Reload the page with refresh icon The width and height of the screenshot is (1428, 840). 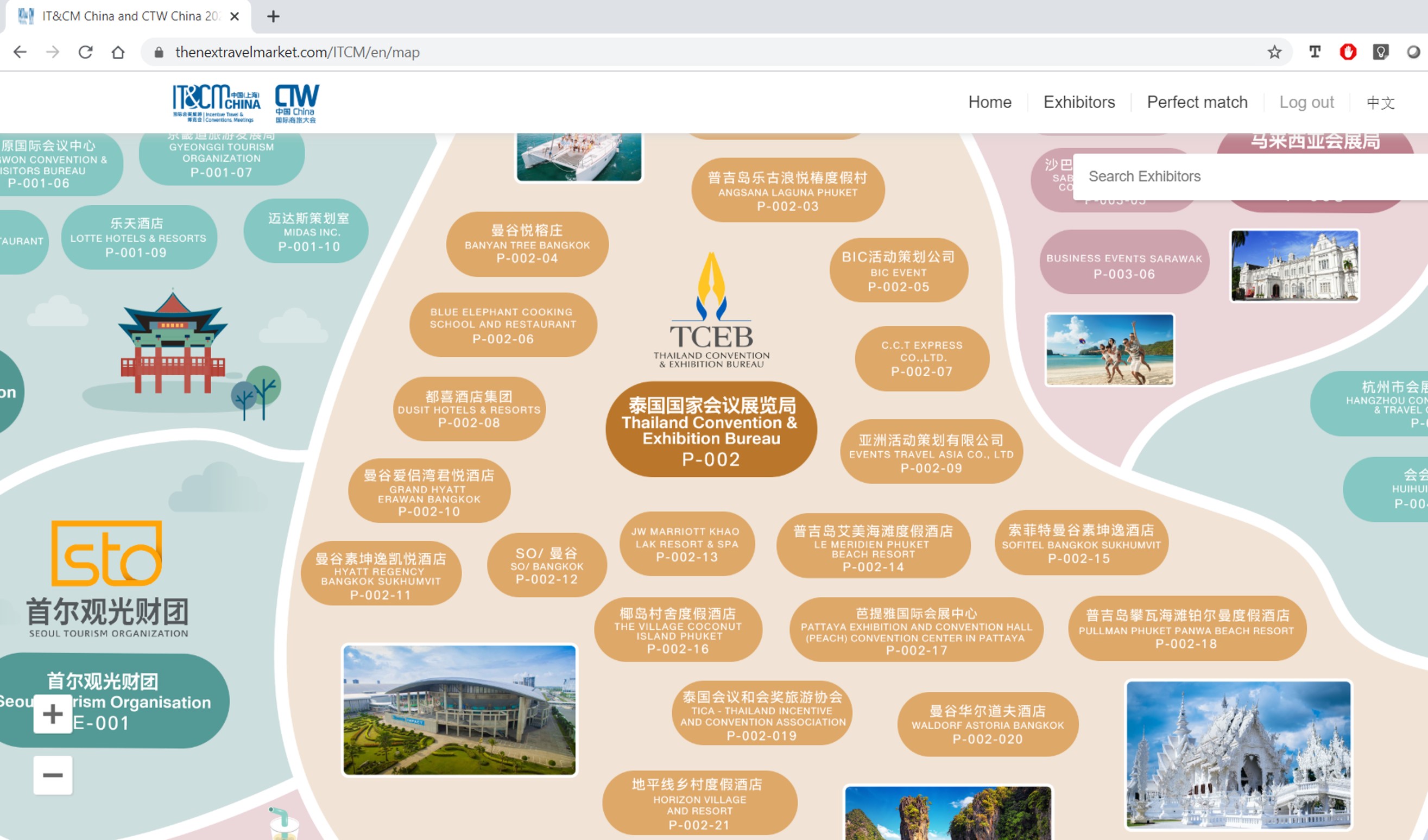tap(86, 52)
